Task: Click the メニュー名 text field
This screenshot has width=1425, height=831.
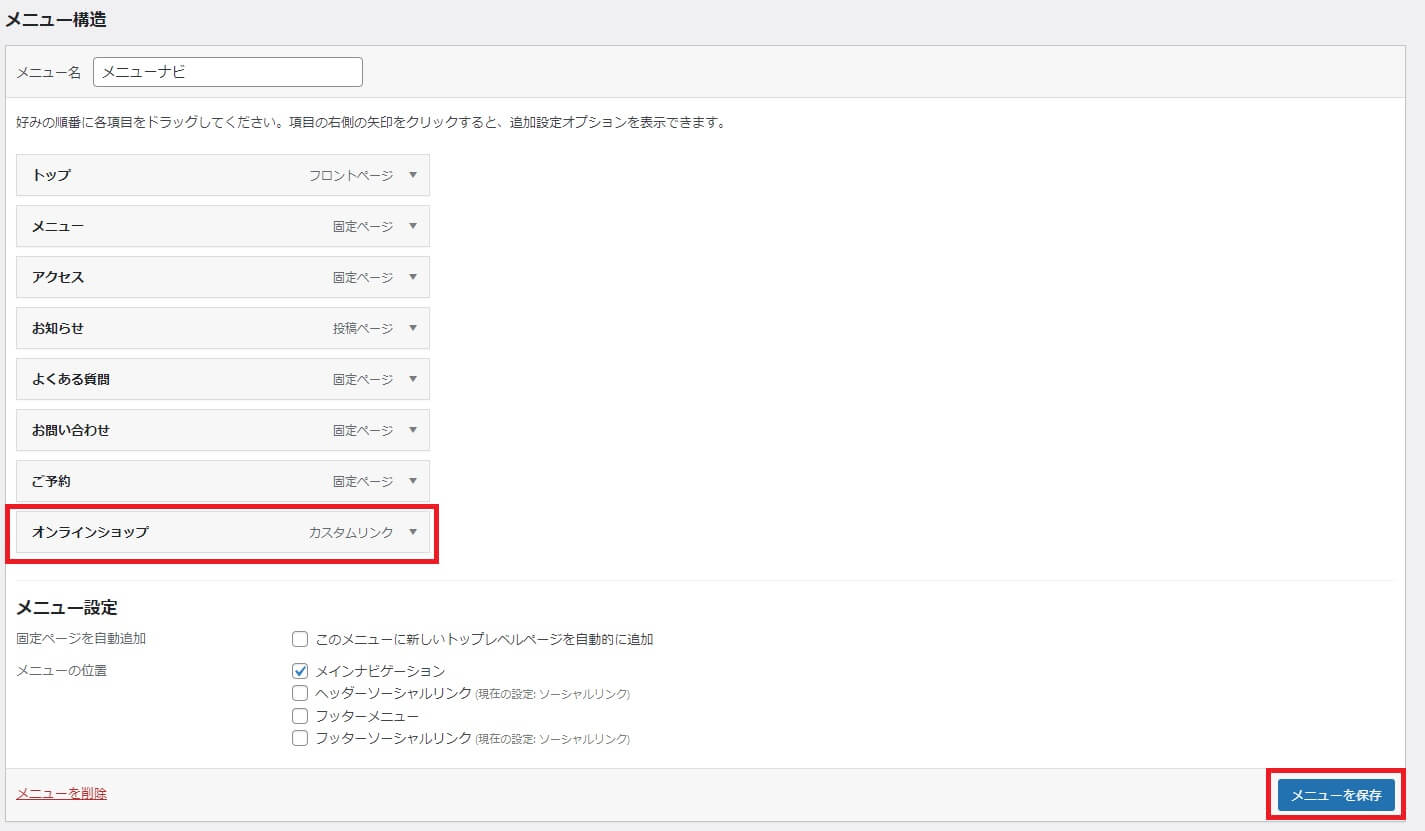Action: tap(227, 72)
